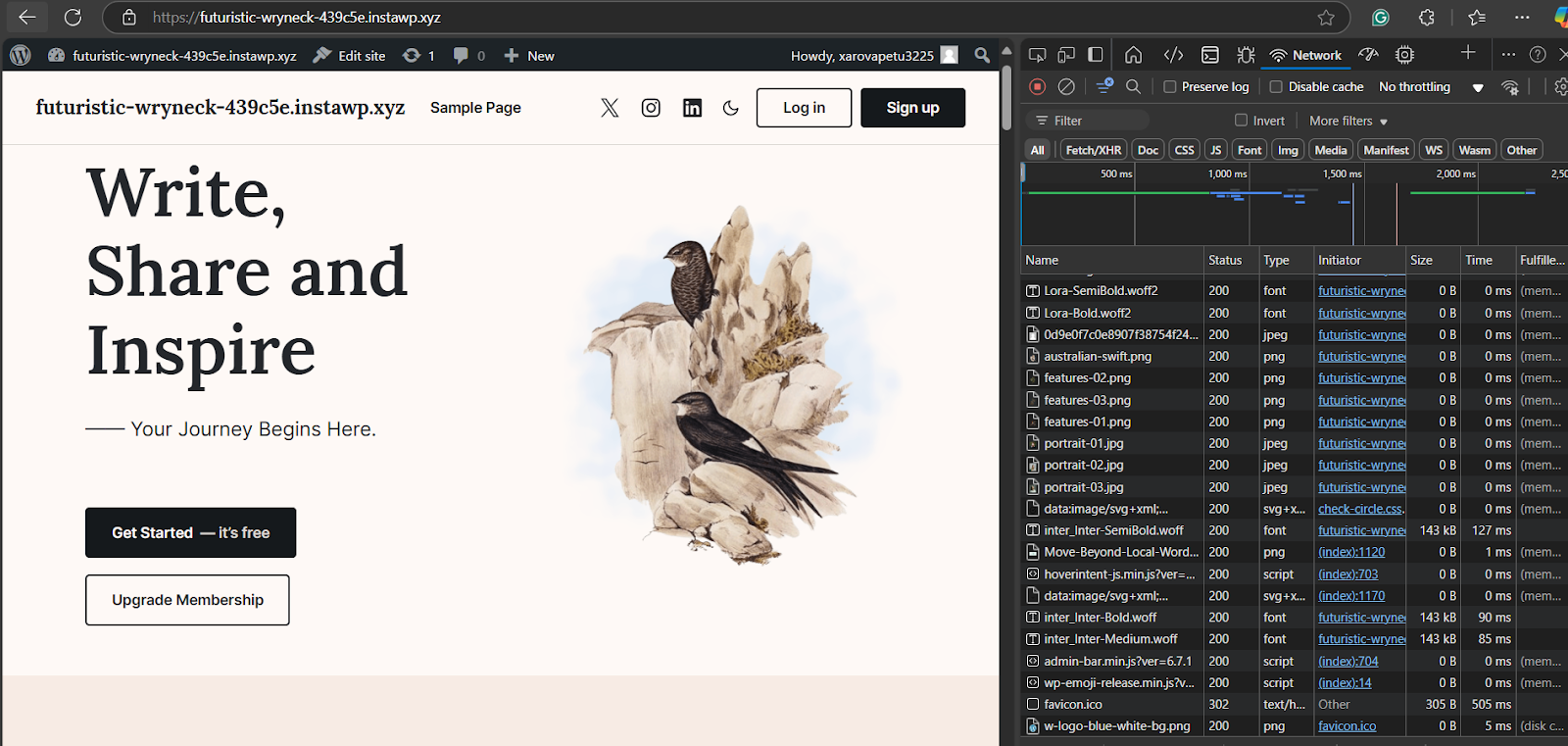Image resolution: width=1568 pixels, height=746 pixels.
Task: Open DevTools Welcome home tab
Action: [x=1133, y=55]
